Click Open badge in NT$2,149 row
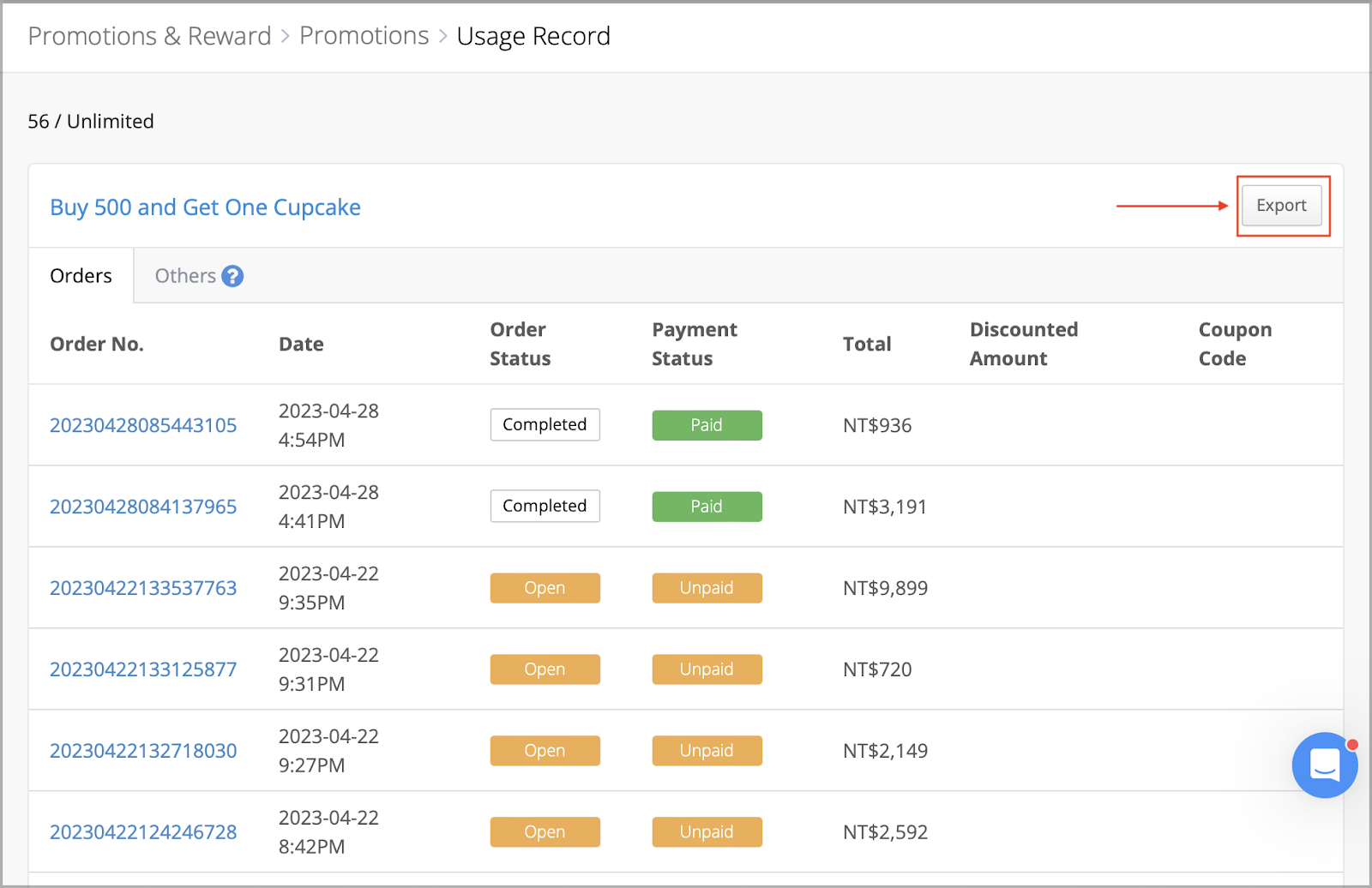 coord(545,751)
